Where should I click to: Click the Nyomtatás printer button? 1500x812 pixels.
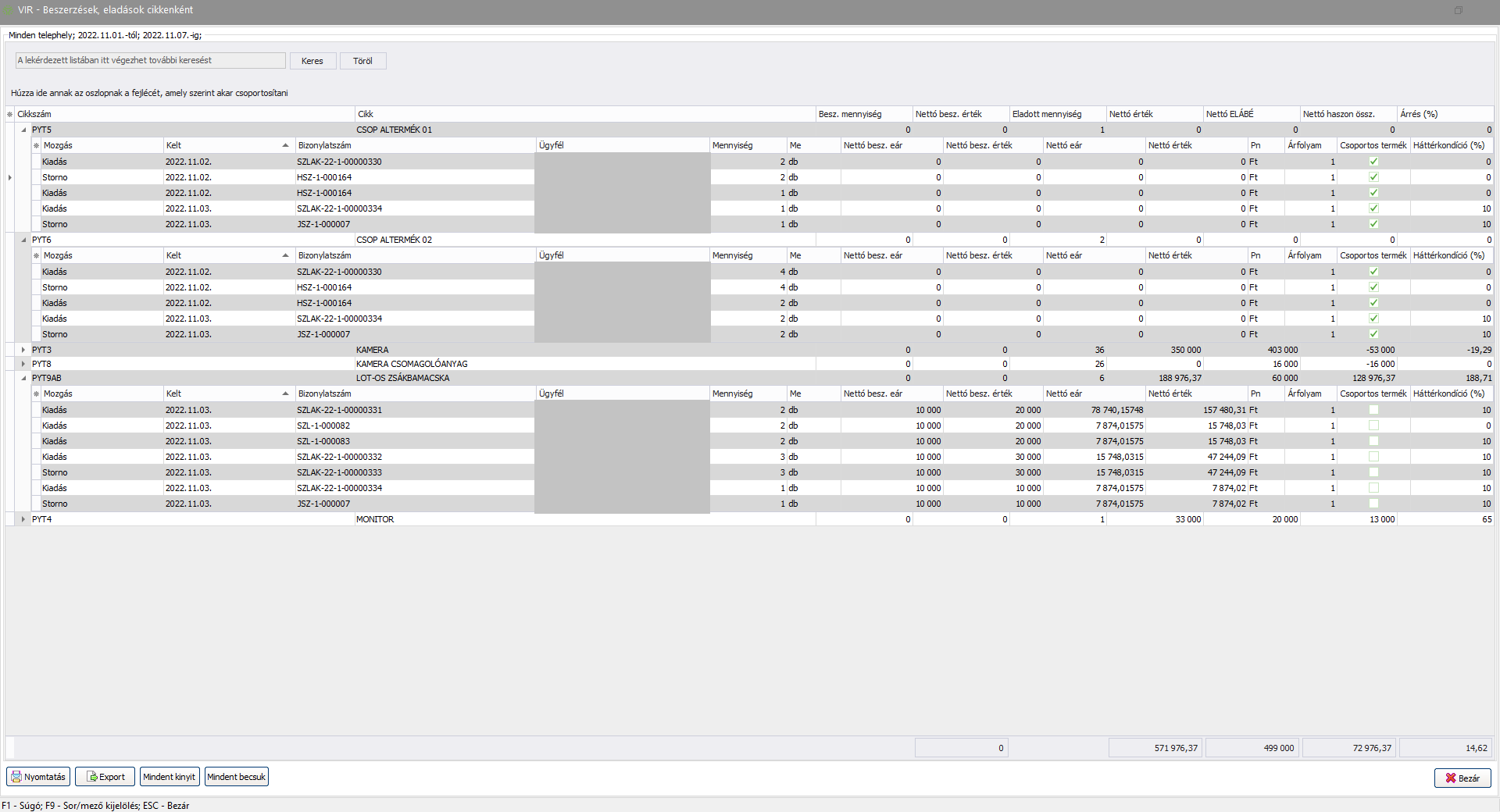(x=38, y=777)
